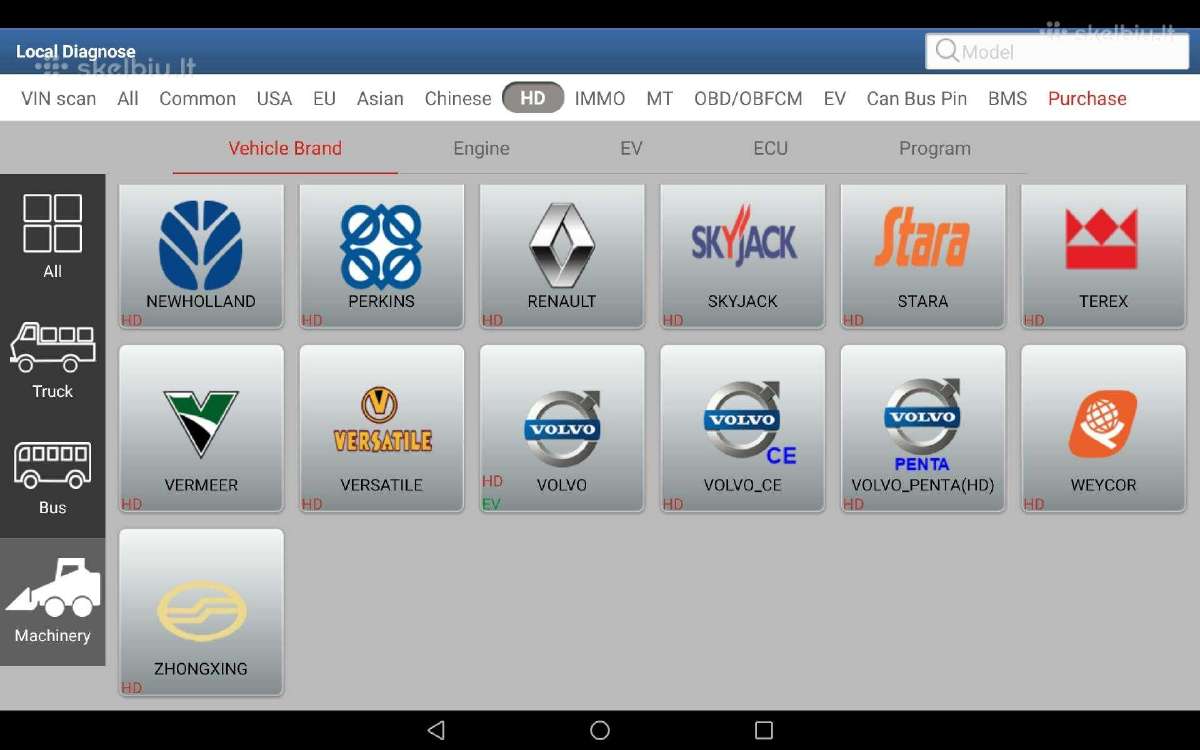This screenshot has height=750, width=1200.
Task: Choose the VERSATILE brand tile
Action: (x=381, y=428)
